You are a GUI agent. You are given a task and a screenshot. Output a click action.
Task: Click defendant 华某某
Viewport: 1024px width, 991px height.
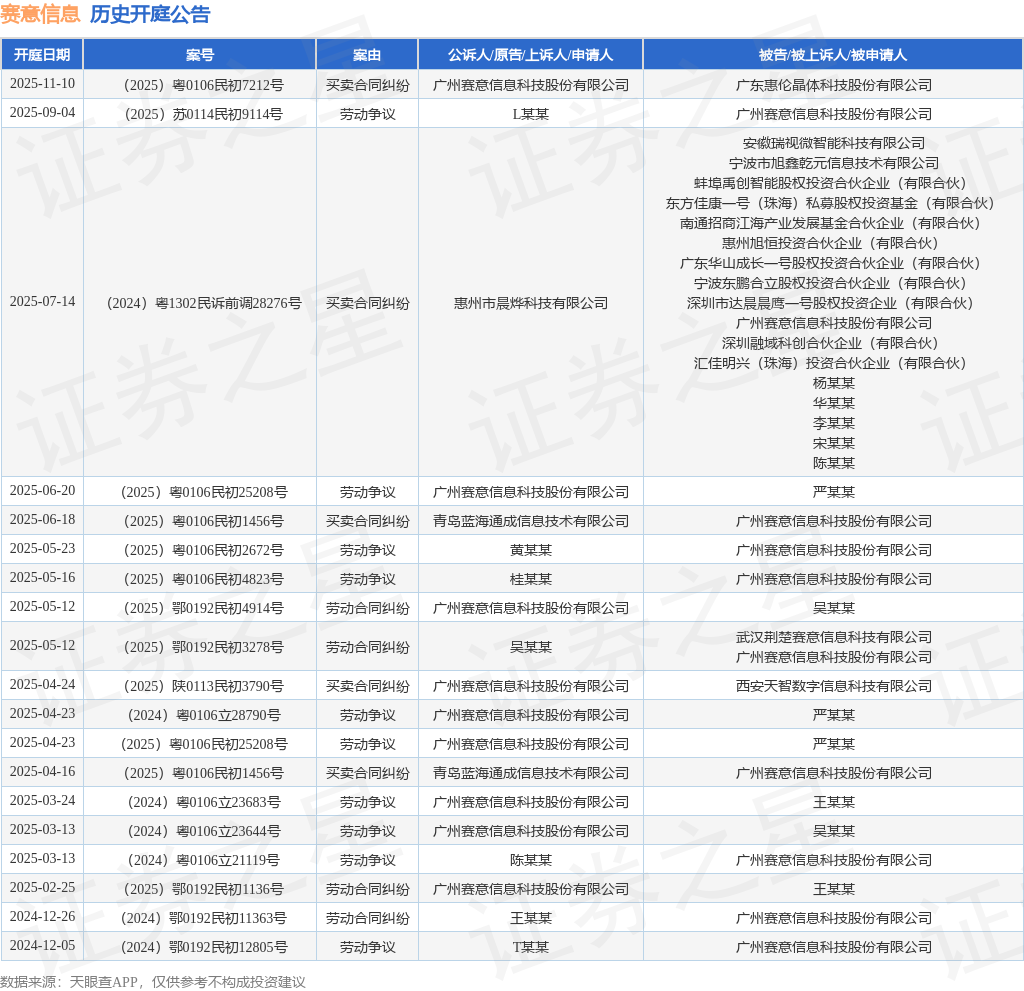pos(833,403)
